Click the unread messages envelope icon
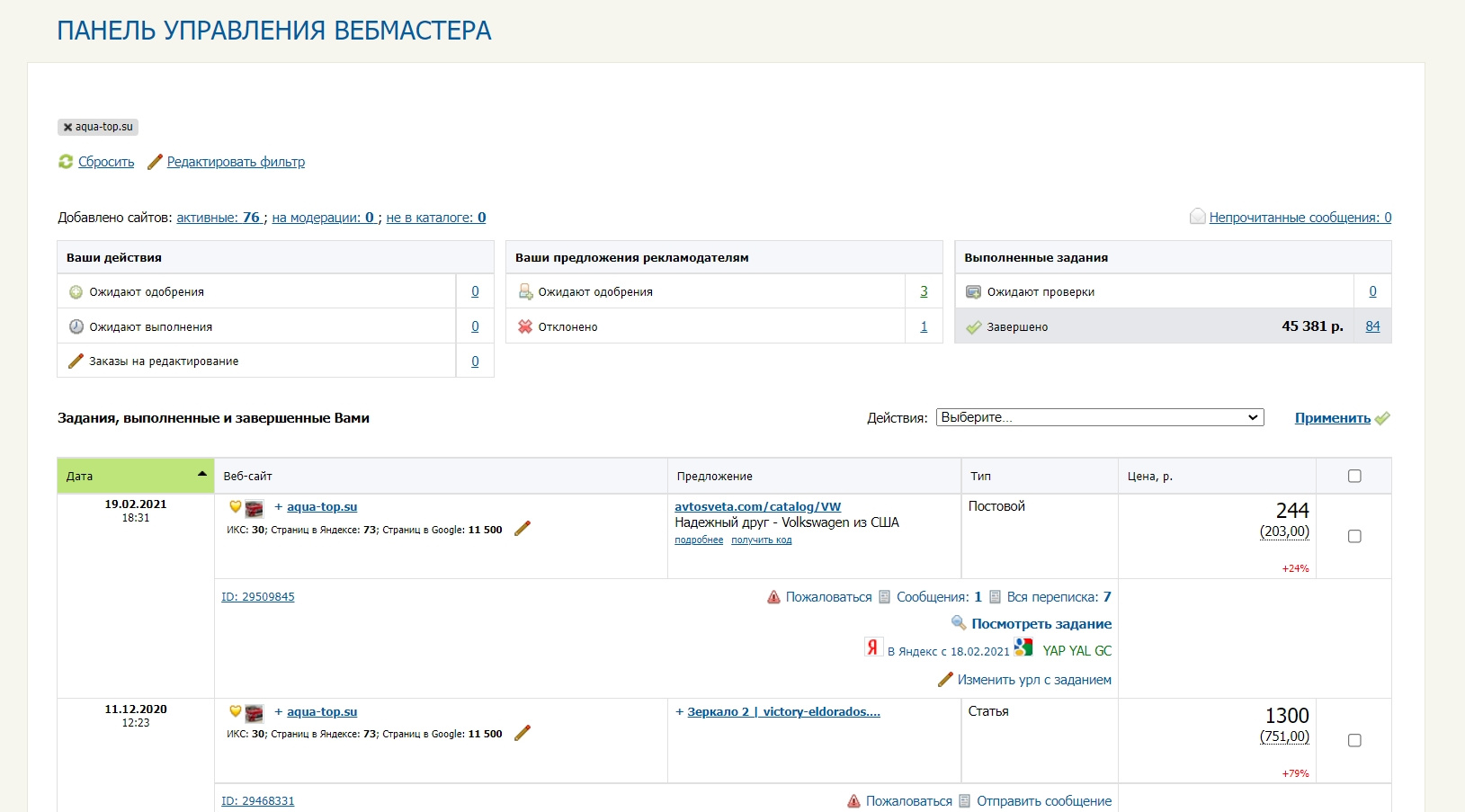Viewport: 1465px width, 812px height. 1197,217
